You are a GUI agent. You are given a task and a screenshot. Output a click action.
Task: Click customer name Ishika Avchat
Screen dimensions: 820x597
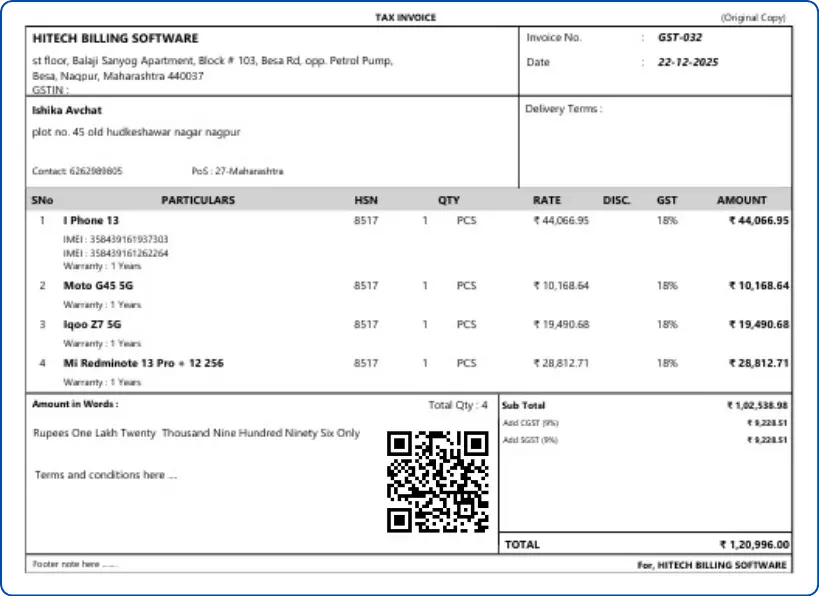(x=67, y=111)
